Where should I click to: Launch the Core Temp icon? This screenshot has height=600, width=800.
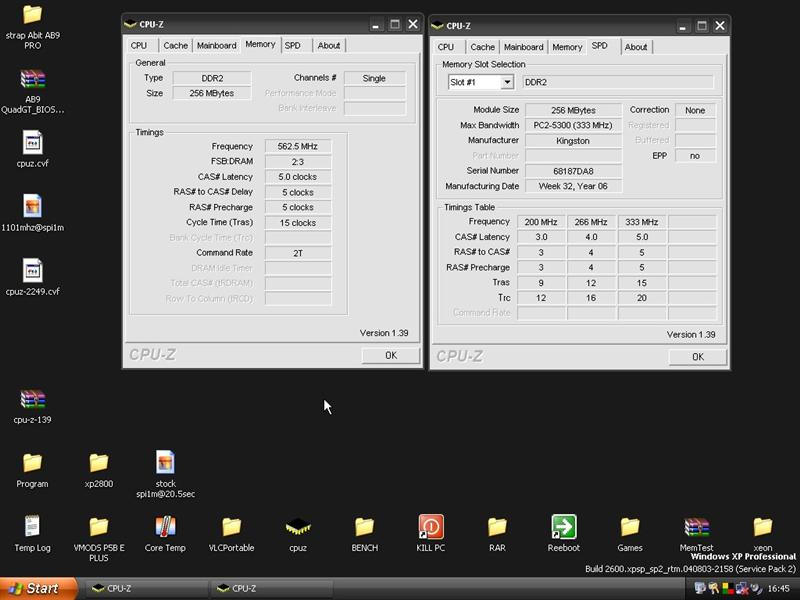click(x=165, y=527)
